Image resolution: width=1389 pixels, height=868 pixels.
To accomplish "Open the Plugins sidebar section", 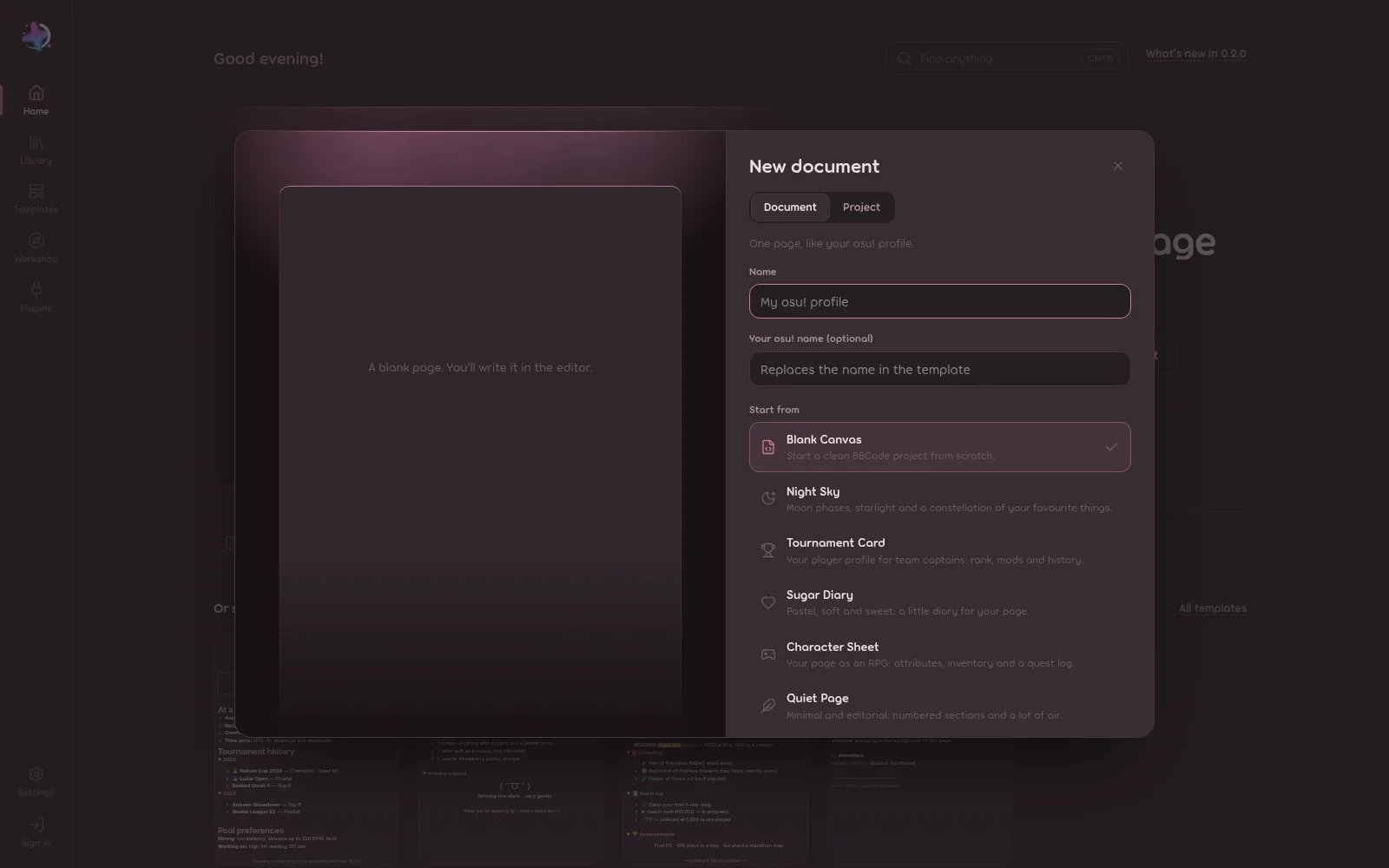I will coord(36,298).
